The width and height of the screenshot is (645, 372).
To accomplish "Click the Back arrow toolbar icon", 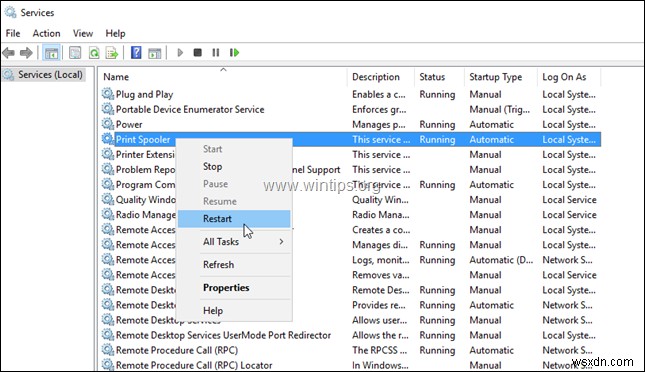I will point(9,53).
